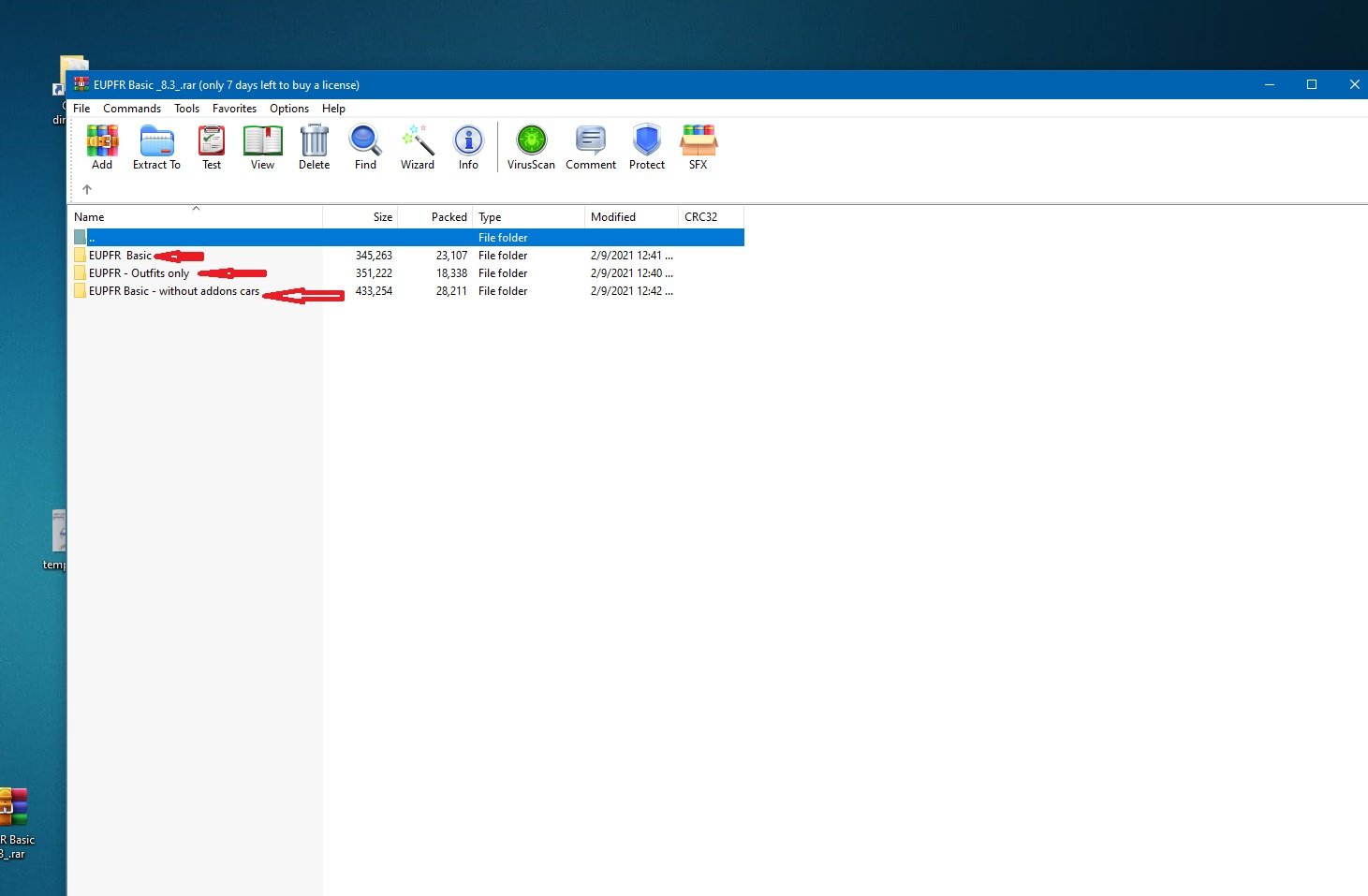The image size is (1368, 896).
Task: Click the Add archive toolbar icon
Action: tap(102, 147)
